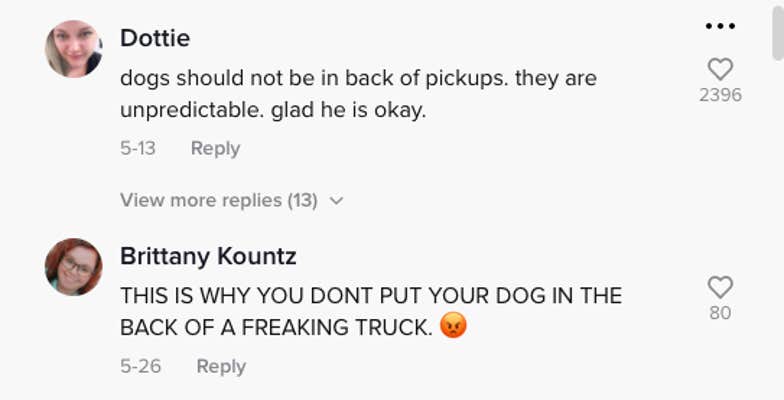Open the Dottie username link

pyautogui.click(x=155, y=38)
